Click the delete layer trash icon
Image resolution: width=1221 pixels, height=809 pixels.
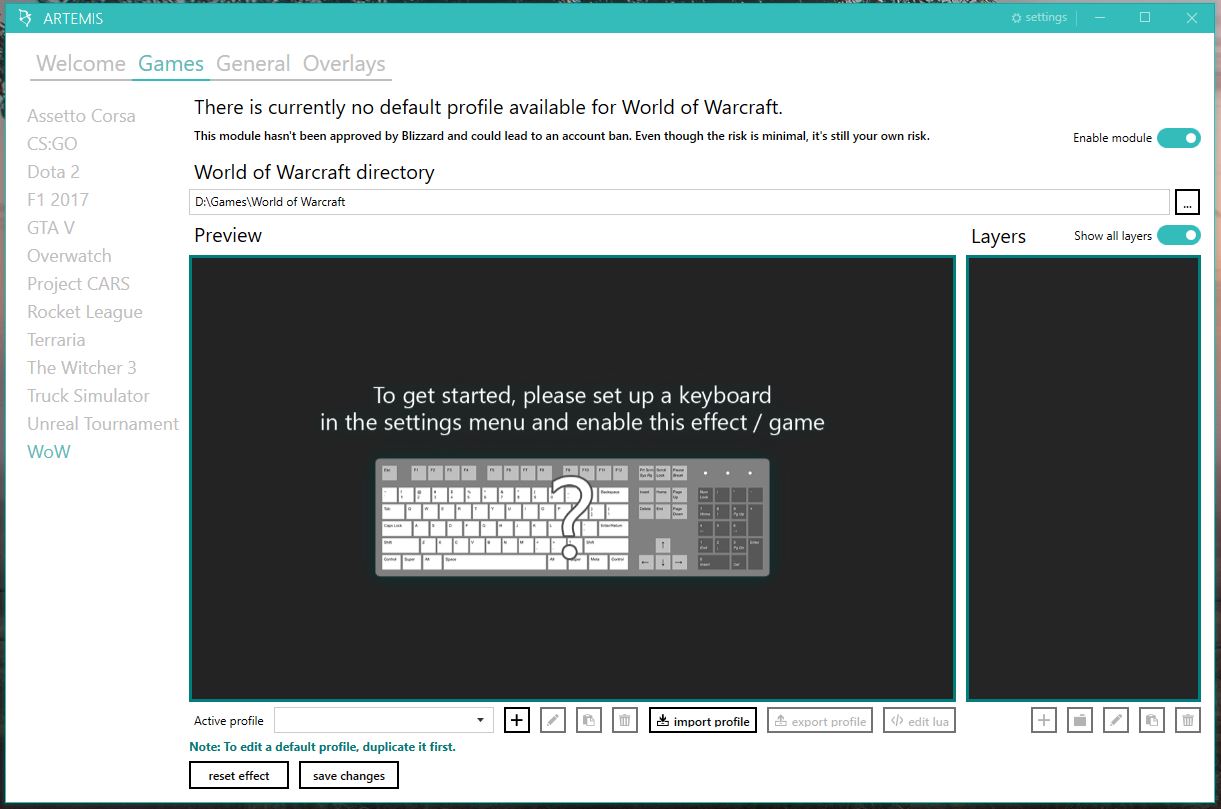1187,720
